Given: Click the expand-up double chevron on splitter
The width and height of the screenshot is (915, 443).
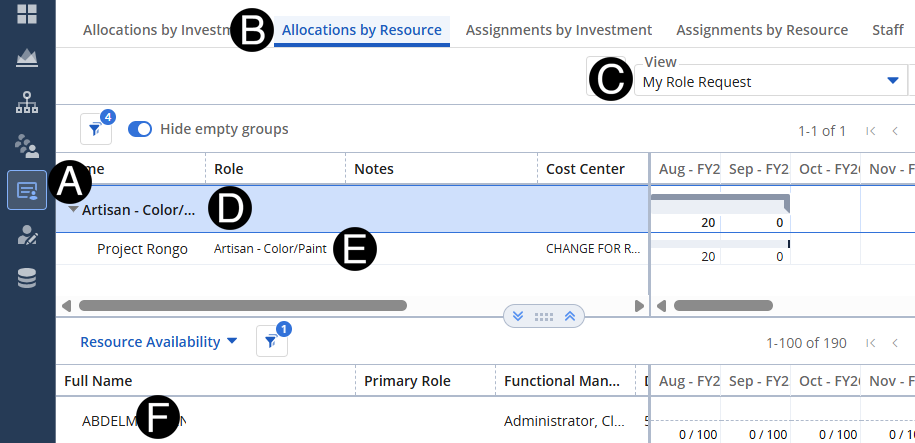Looking at the screenshot, I should point(570,316).
